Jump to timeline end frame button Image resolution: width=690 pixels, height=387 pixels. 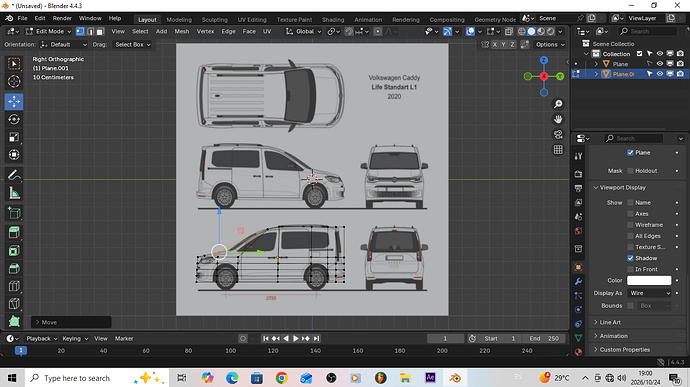click(x=316, y=339)
